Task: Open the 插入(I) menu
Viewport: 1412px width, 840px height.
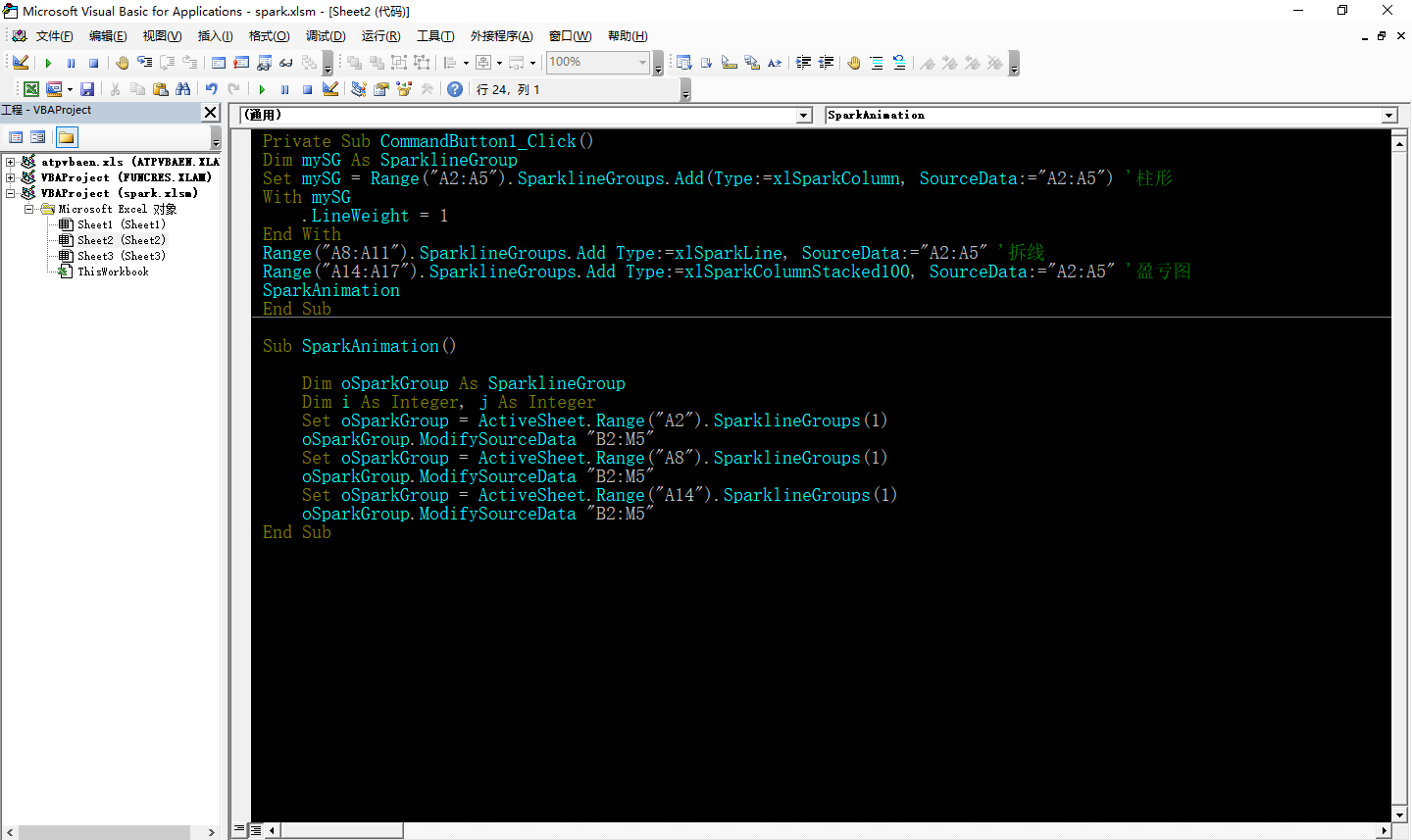Action: [x=215, y=36]
